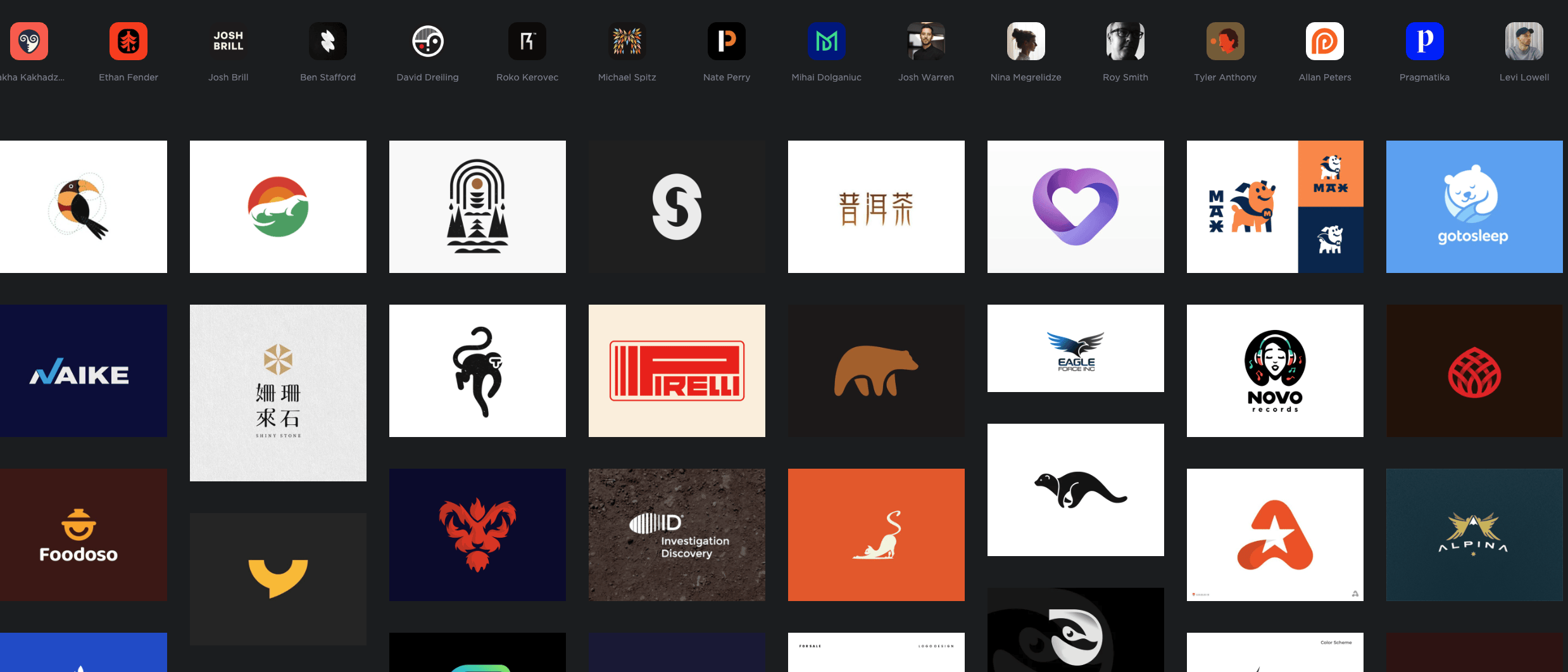Click the Nate Perry name
The height and width of the screenshot is (672, 1568).
click(x=727, y=77)
